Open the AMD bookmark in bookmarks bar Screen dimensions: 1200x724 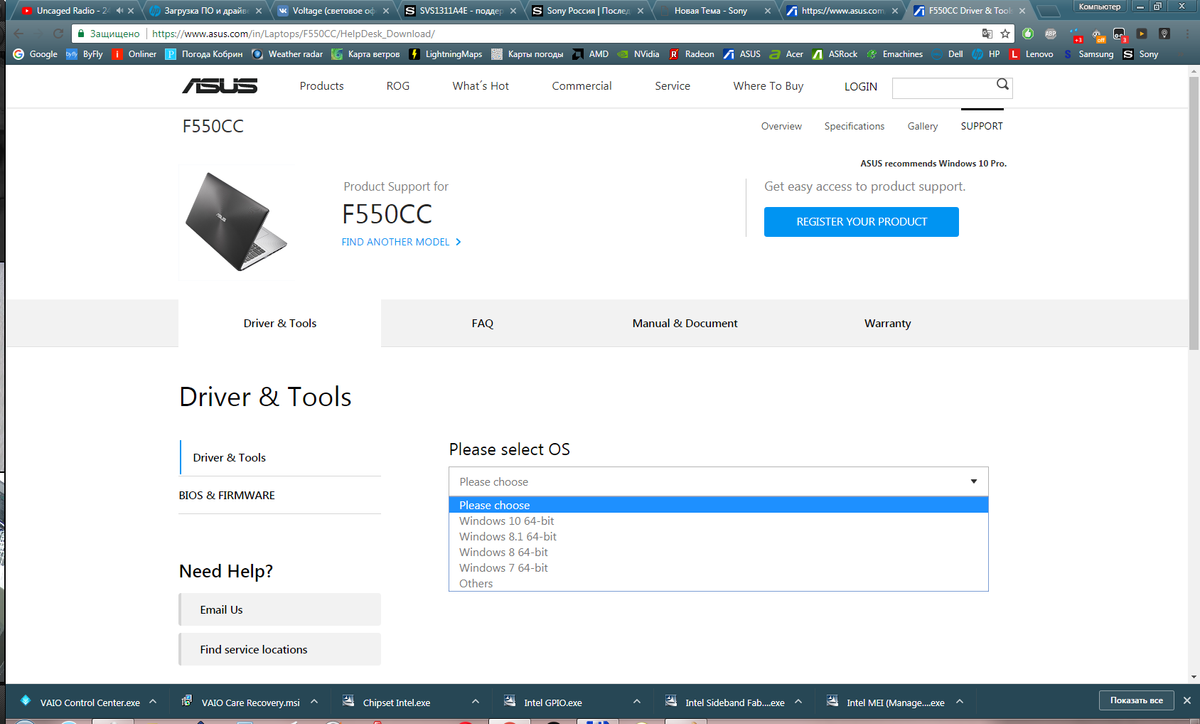(x=591, y=54)
